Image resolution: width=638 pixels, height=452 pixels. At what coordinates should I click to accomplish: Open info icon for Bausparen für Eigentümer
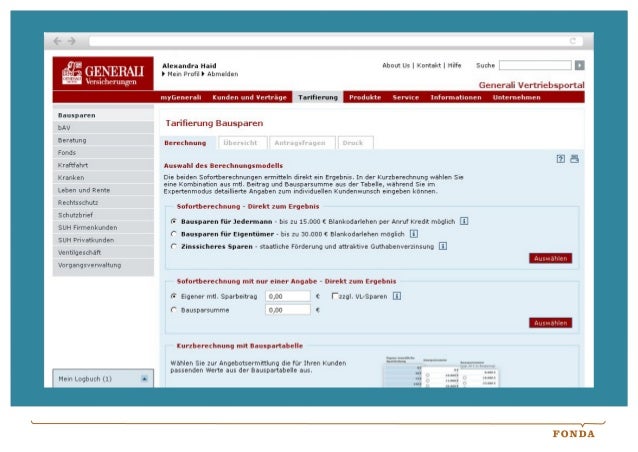click(x=414, y=234)
